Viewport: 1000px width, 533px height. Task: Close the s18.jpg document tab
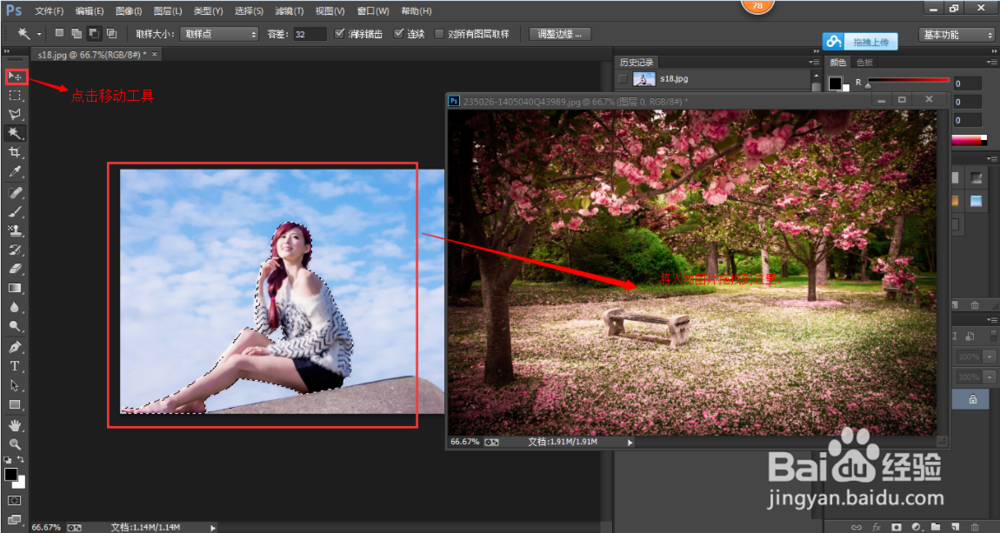pos(154,54)
